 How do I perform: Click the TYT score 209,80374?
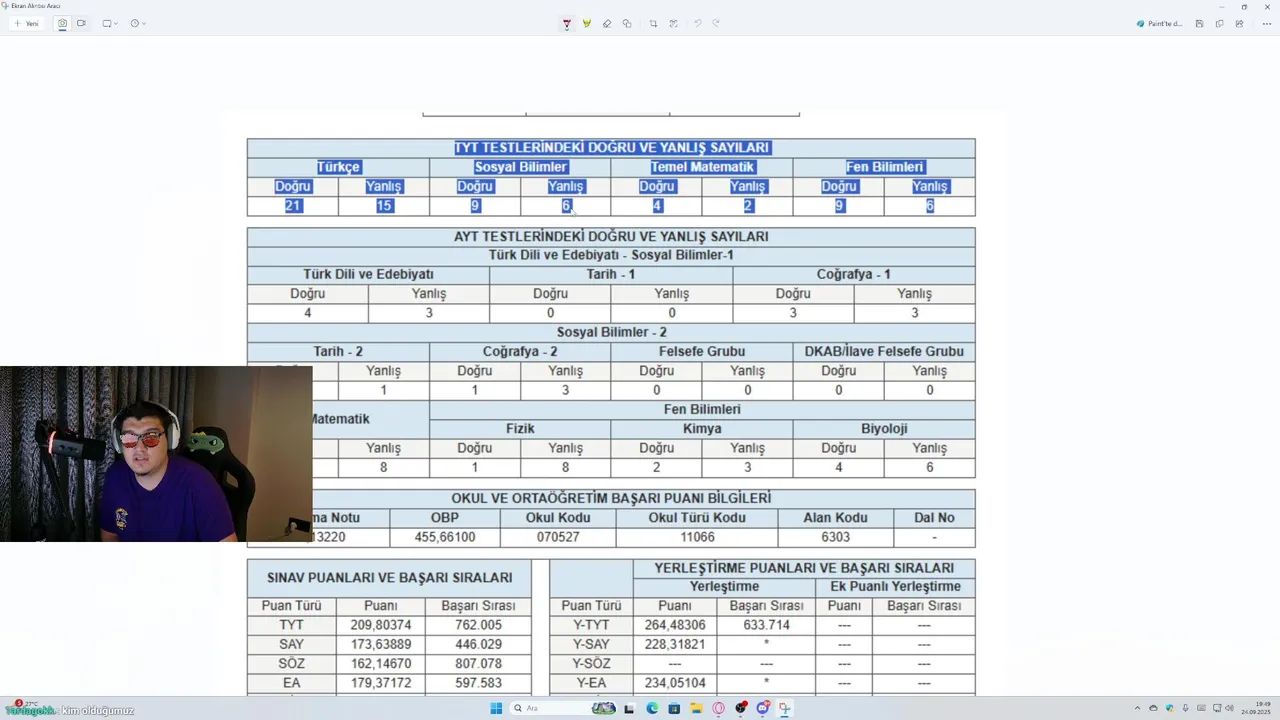coord(381,625)
